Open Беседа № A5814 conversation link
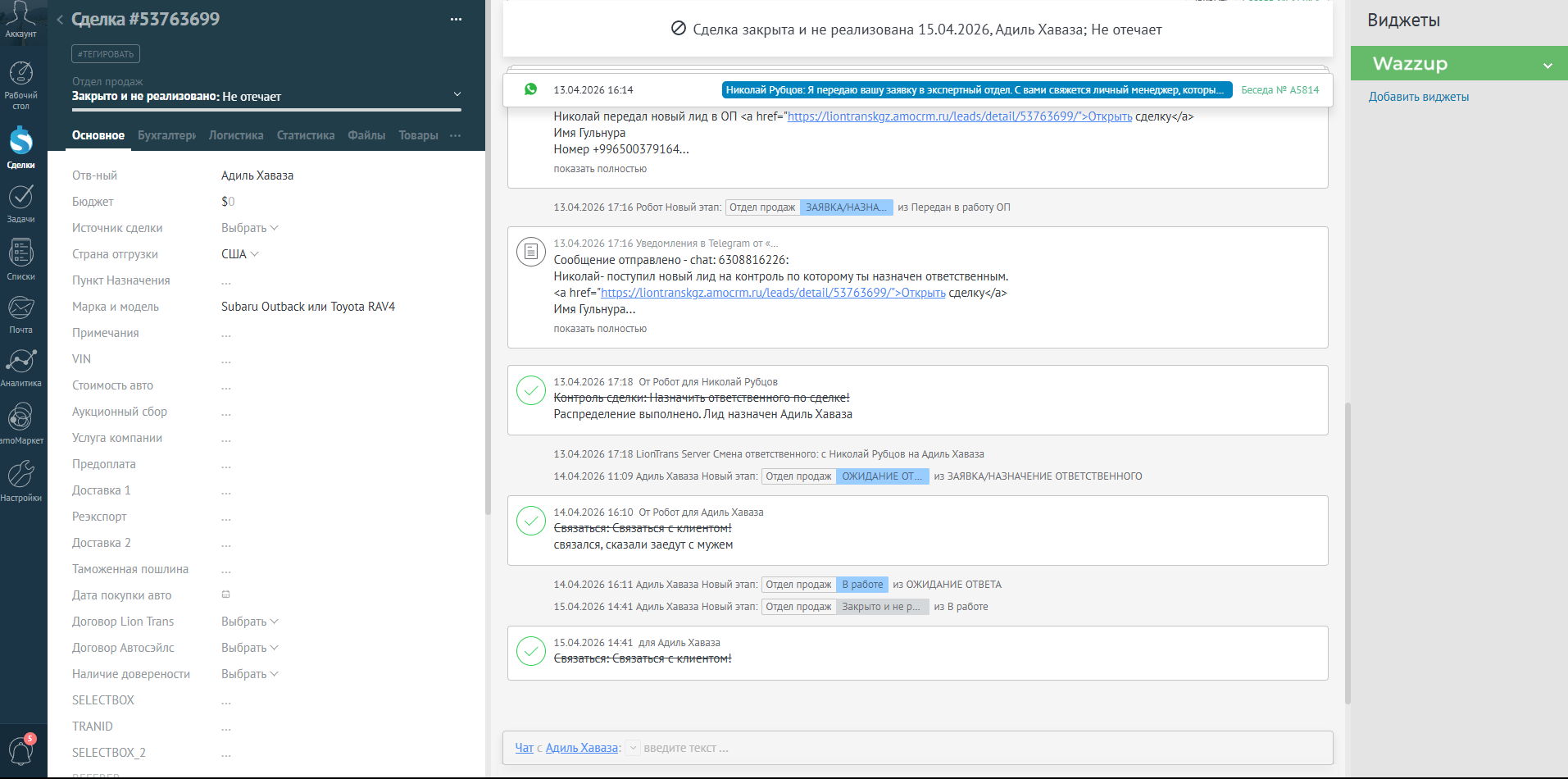The image size is (1568, 779). click(1279, 90)
